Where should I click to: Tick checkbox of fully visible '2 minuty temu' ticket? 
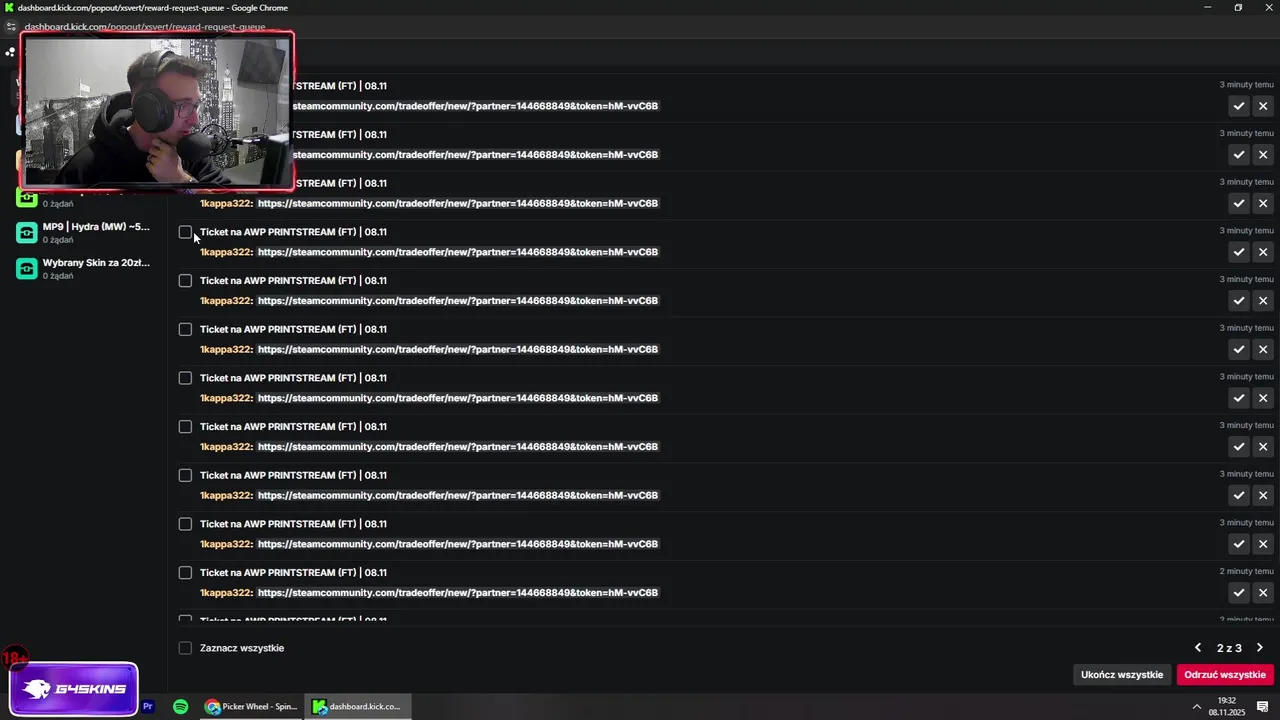[x=185, y=573]
